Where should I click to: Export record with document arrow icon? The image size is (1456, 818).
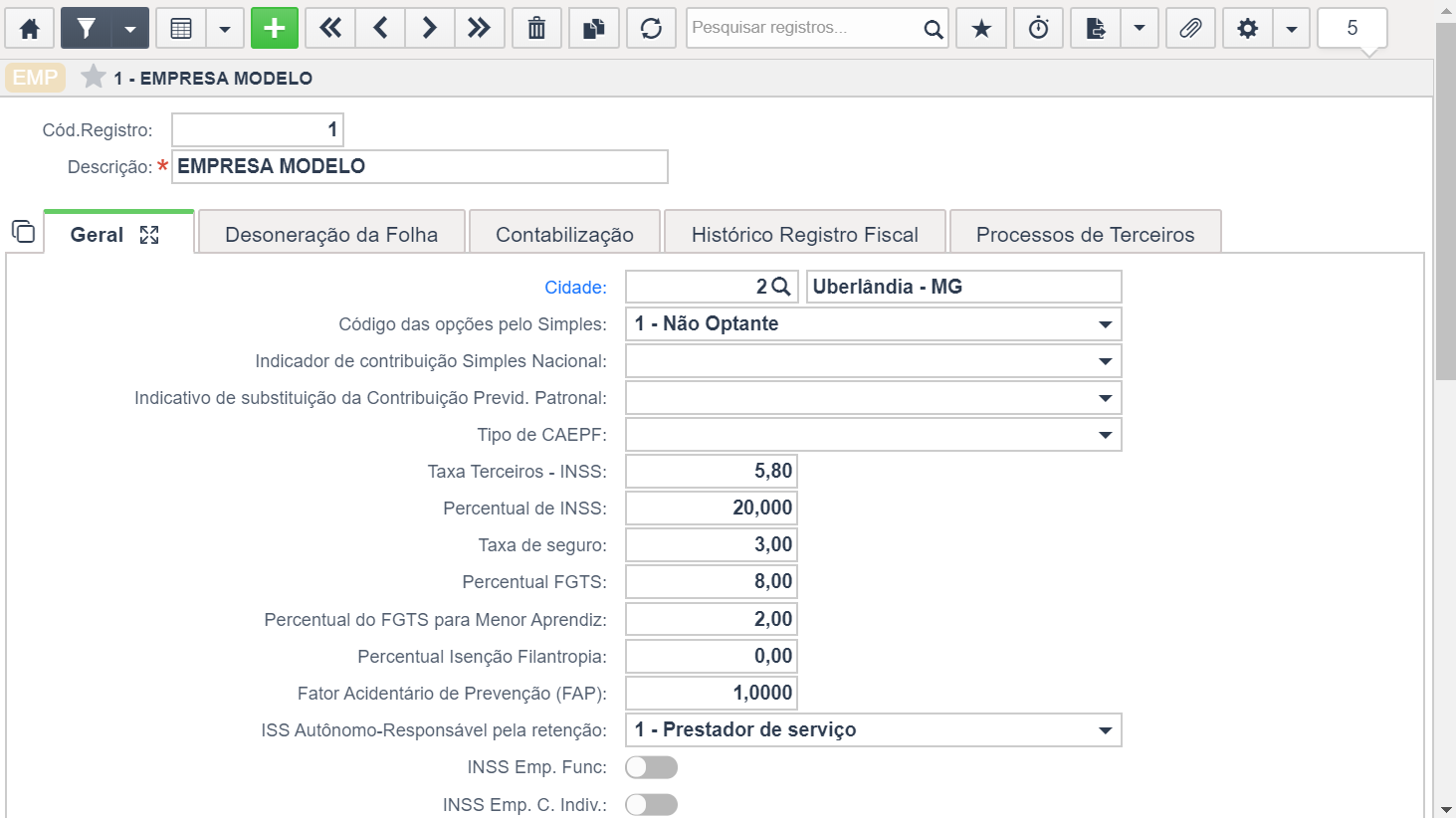point(1096,29)
